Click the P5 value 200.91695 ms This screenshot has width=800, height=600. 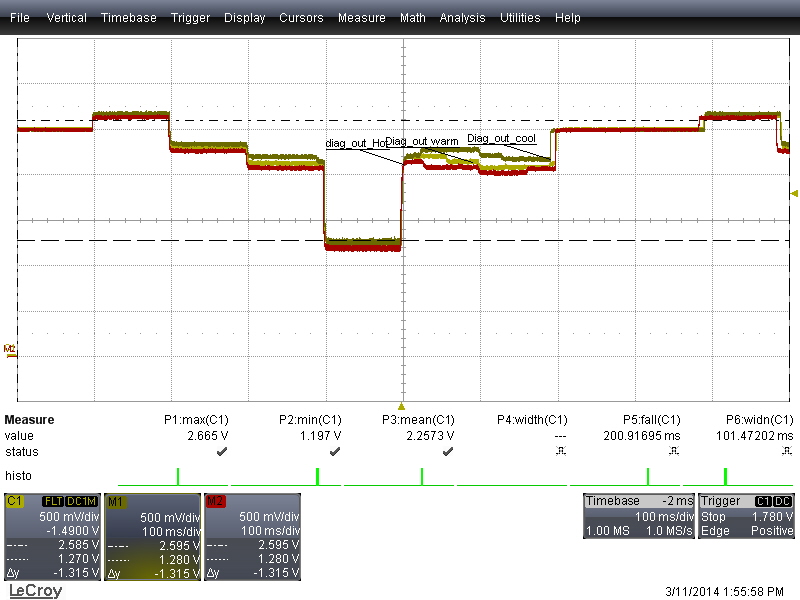coord(642,436)
